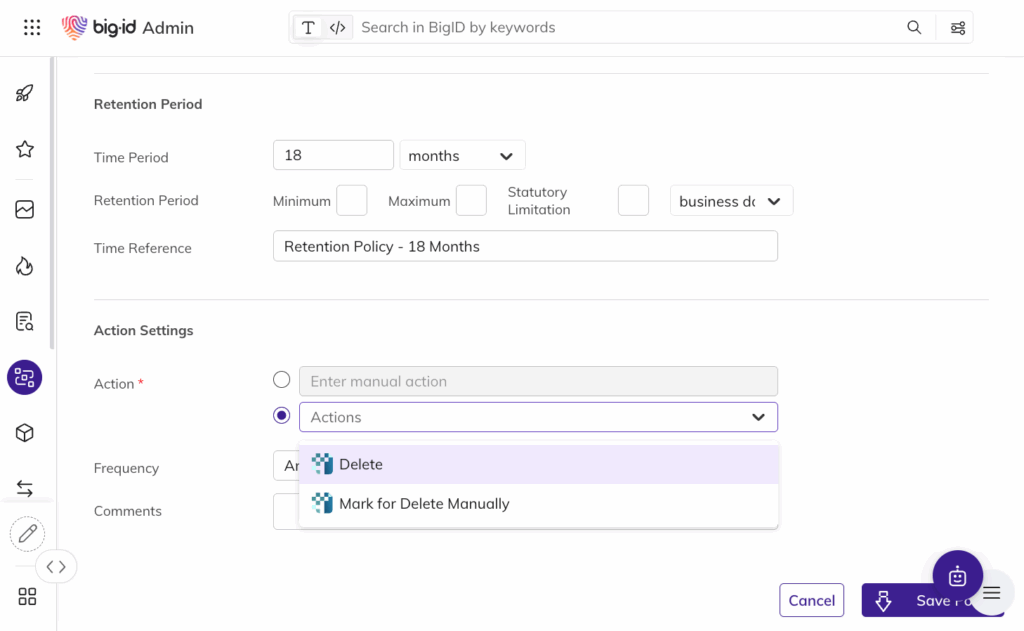
Task: Open the star favorites icon in sidebar
Action: (25, 149)
